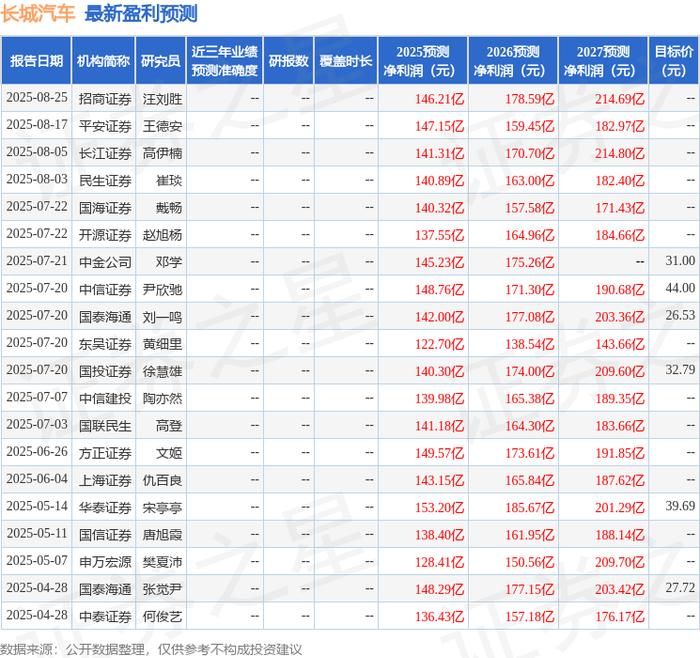Image resolution: width=700 pixels, height=658 pixels.
Task: Select the 报告日期 column header
Action: tap(36, 60)
